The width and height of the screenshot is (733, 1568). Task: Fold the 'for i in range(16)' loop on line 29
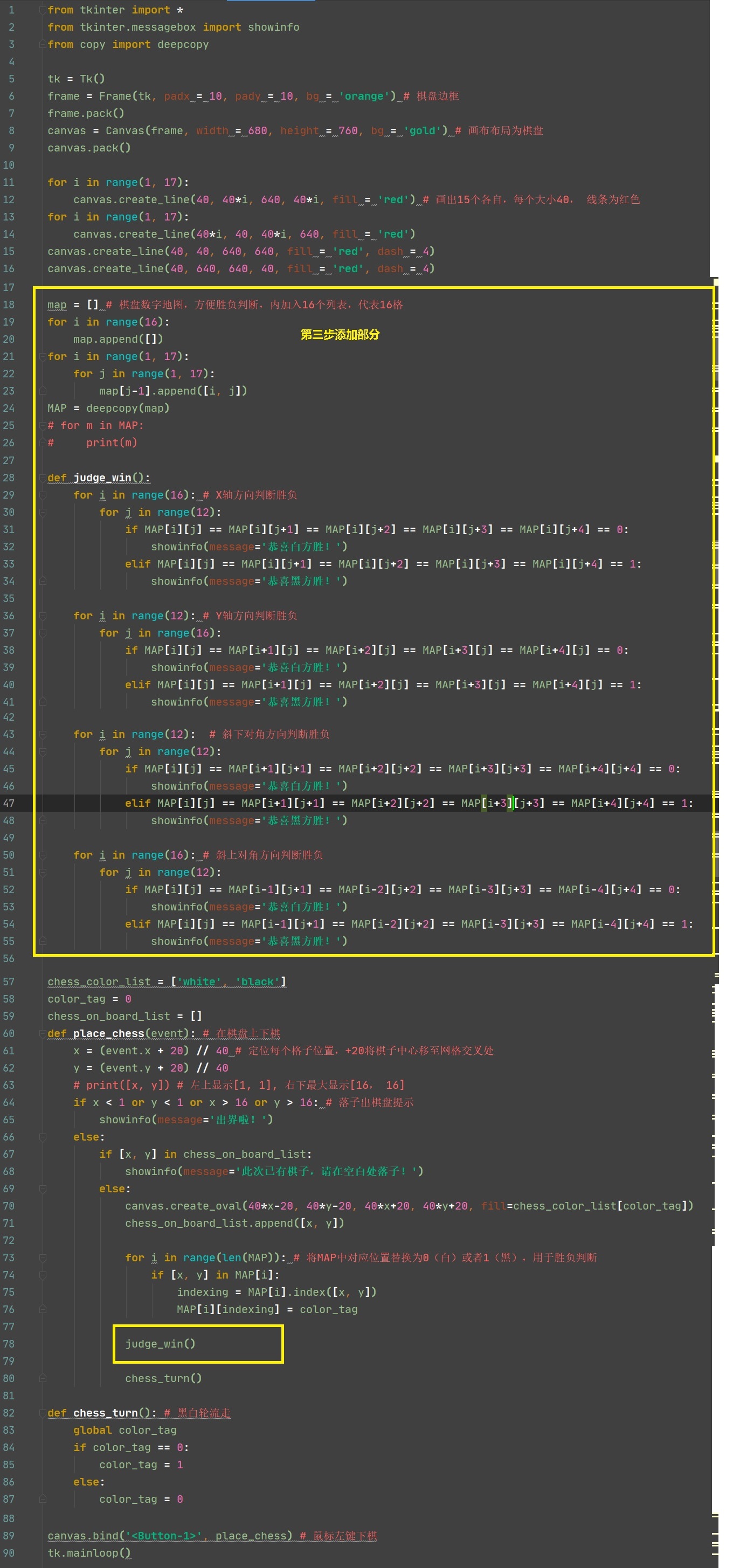(x=43, y=495)
